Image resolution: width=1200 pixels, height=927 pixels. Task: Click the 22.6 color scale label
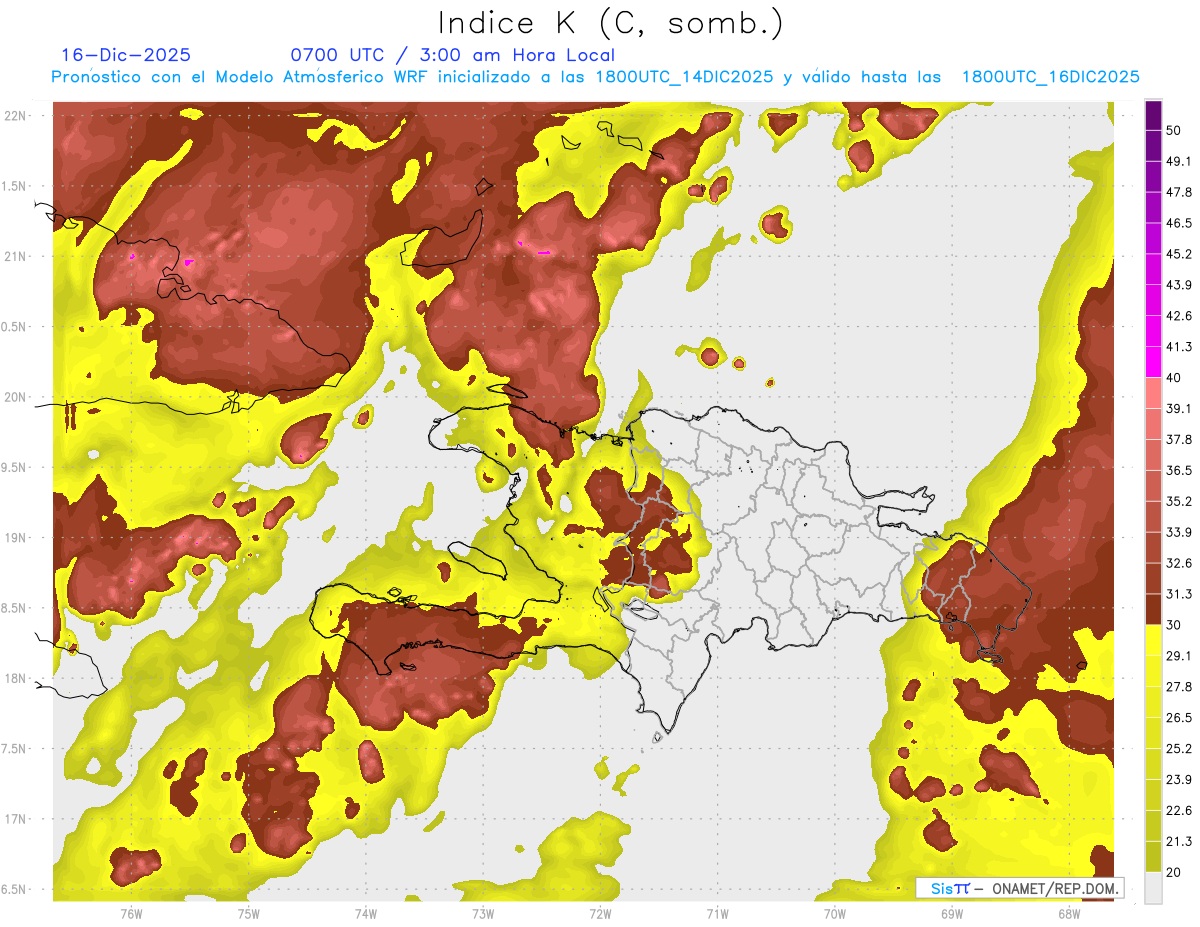[x=1179, y=811]
